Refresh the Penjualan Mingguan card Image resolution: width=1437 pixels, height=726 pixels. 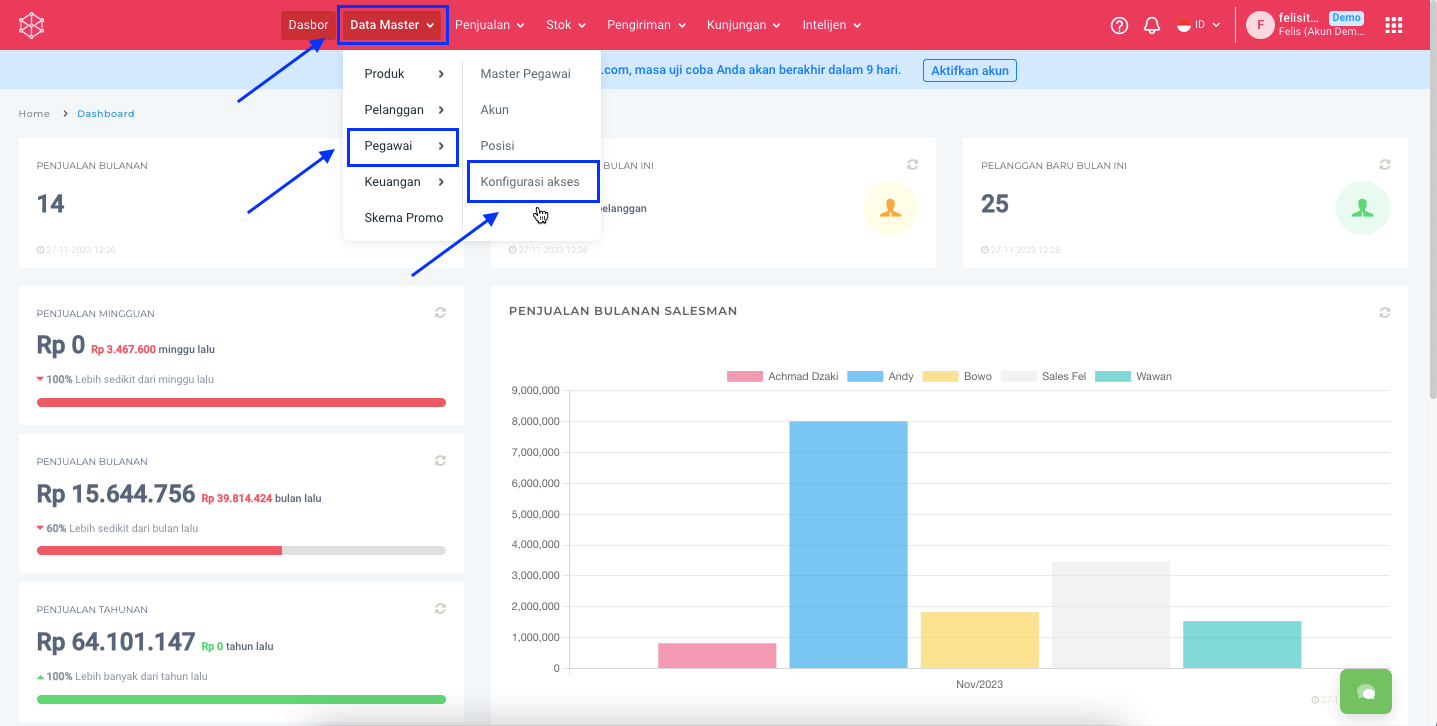pos(440,313)
